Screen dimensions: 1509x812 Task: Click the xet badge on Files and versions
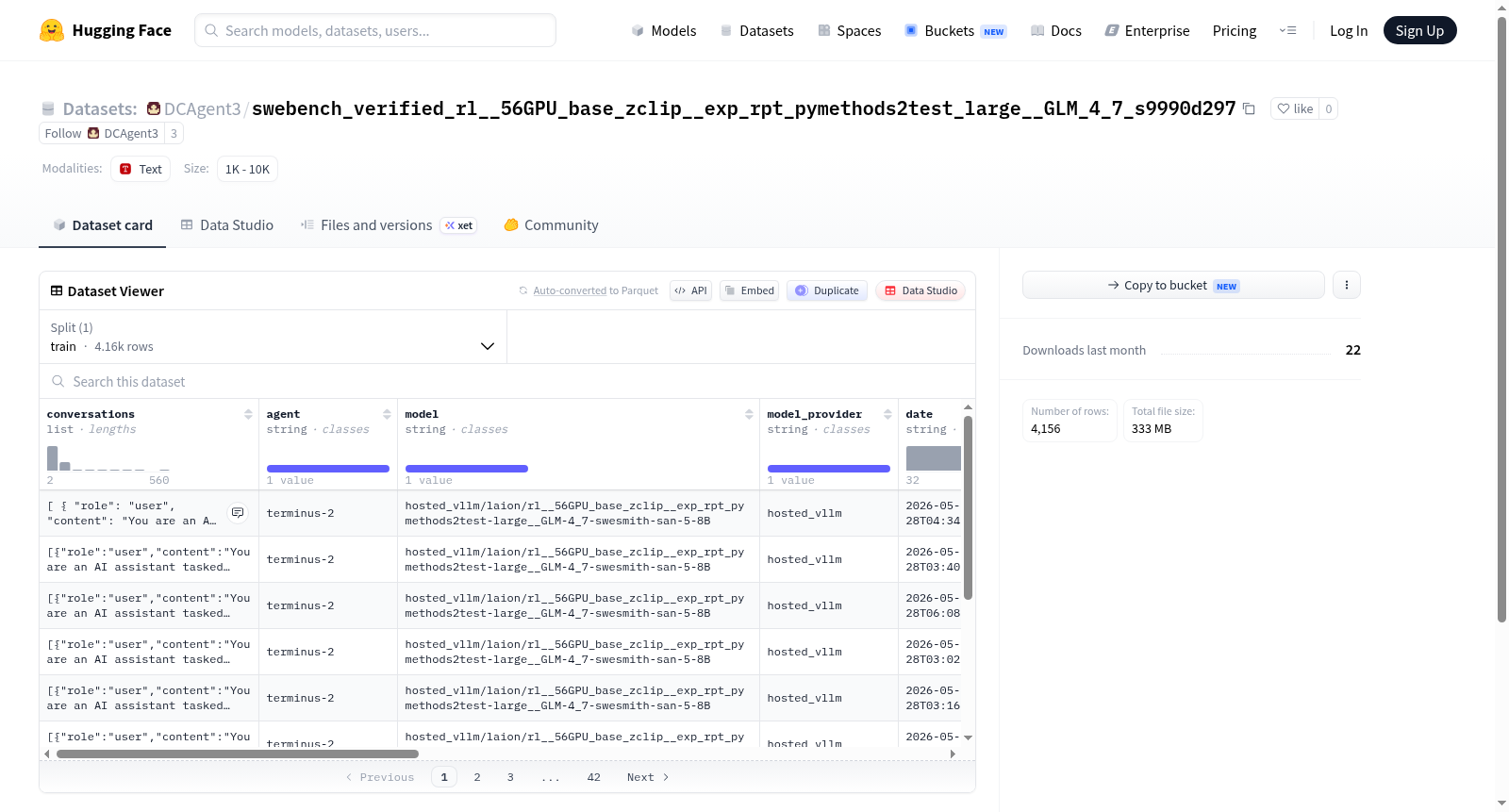tap(459, 225)
